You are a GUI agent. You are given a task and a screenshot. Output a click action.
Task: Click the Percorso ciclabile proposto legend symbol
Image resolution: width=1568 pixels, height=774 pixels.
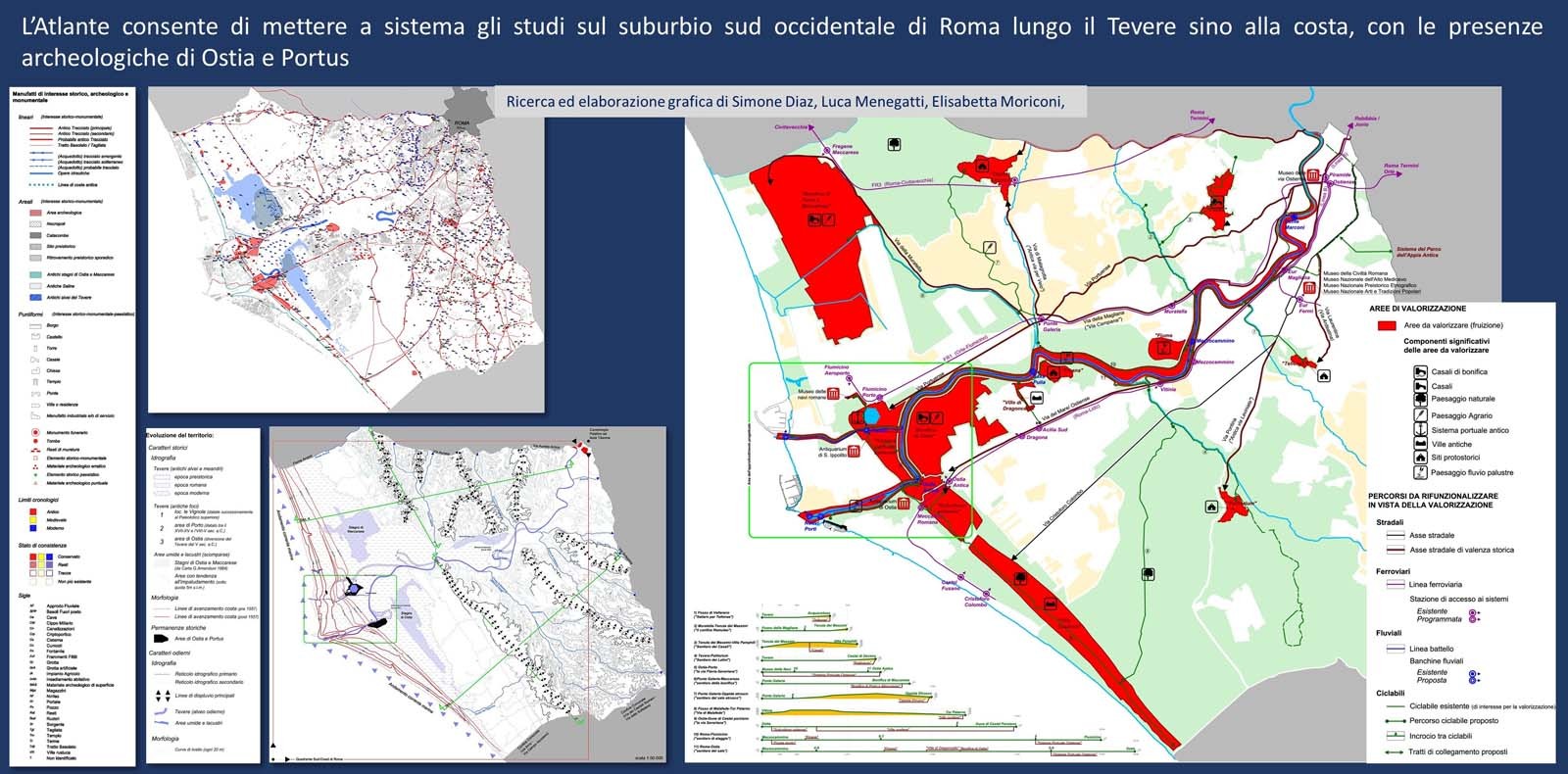tap(1395, 720)
